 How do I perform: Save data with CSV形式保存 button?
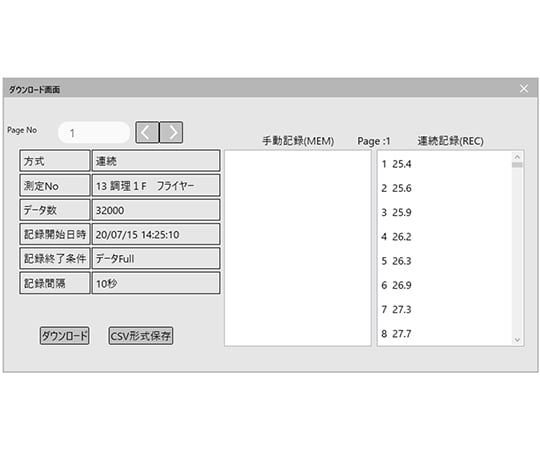[141, 336]
